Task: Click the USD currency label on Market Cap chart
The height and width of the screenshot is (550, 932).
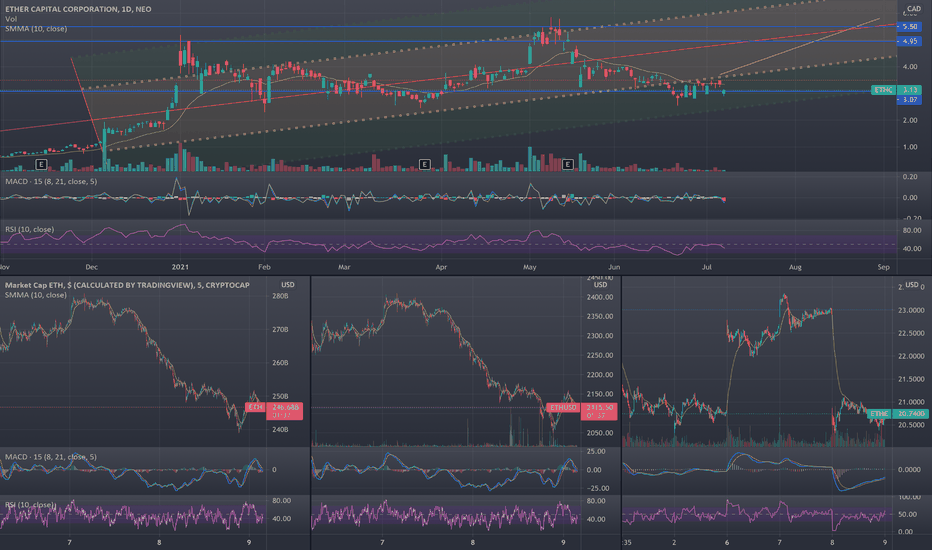Action: point(288,285)
